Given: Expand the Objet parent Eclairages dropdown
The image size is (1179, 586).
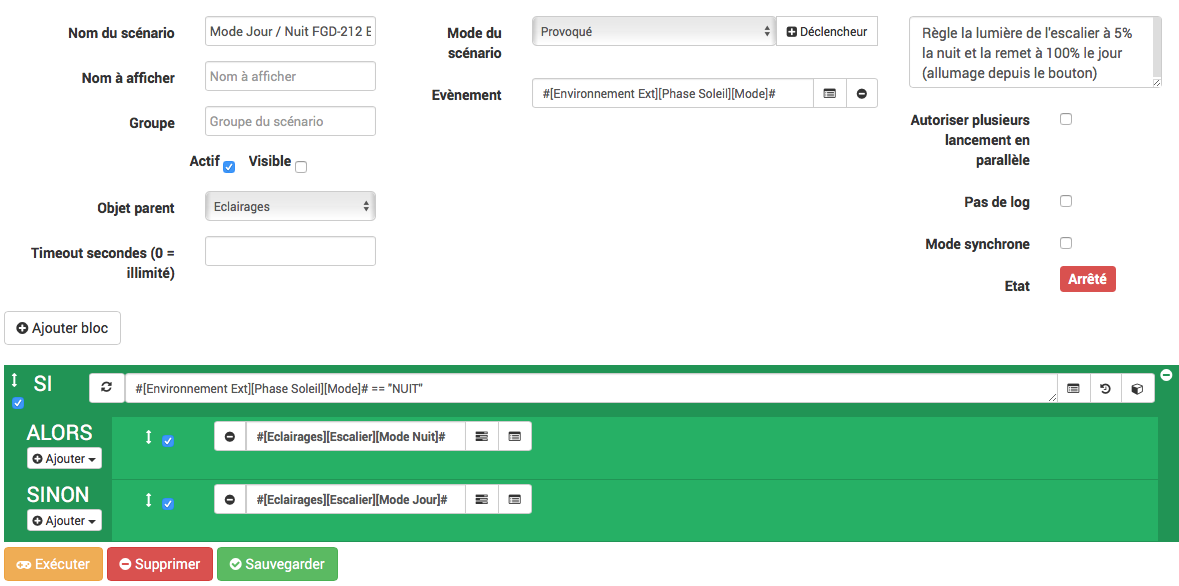Looking at the screenshot, I should point(290,206).
